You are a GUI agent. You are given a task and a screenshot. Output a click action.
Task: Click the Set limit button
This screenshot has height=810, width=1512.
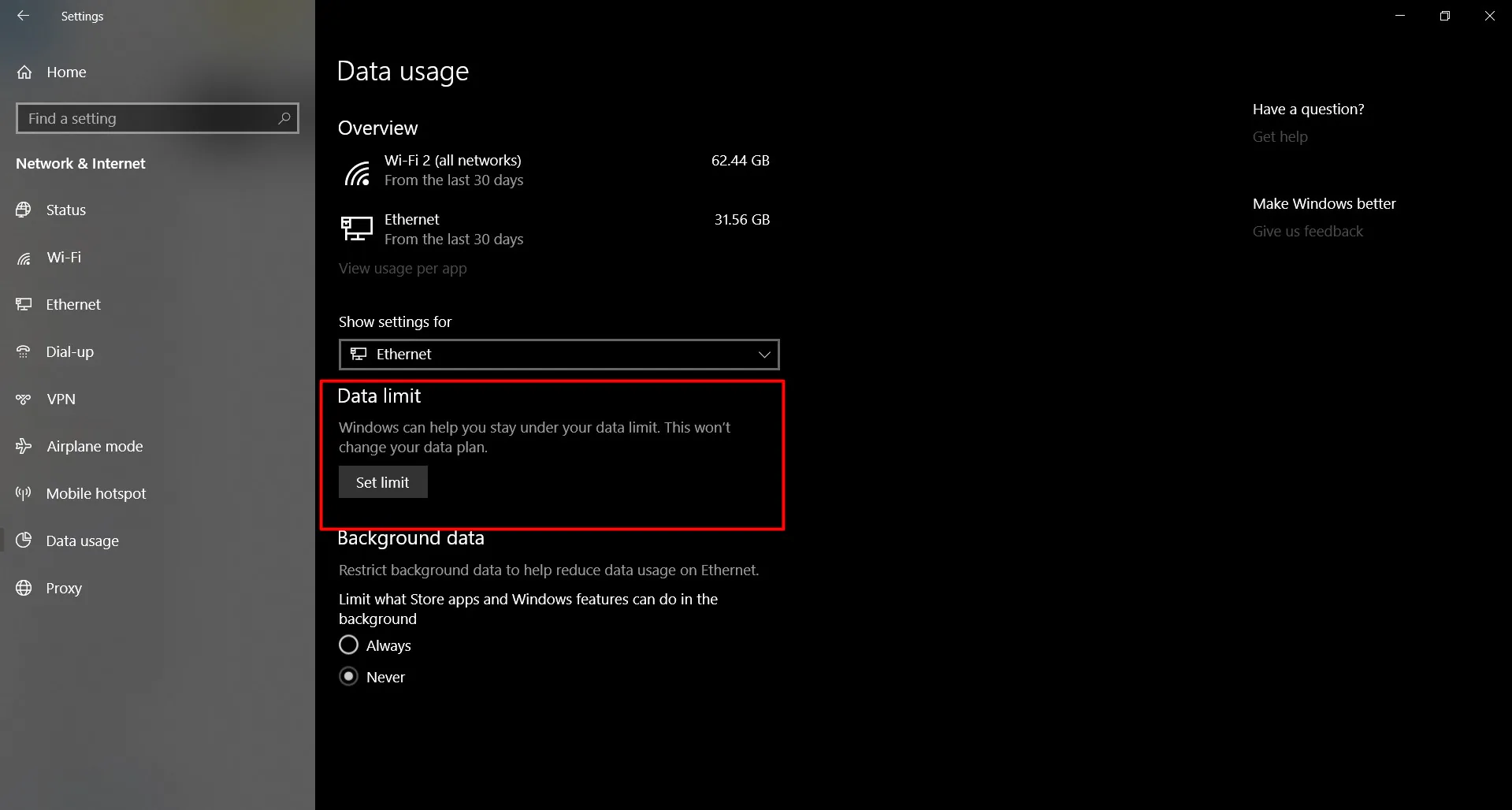point(383,482)
